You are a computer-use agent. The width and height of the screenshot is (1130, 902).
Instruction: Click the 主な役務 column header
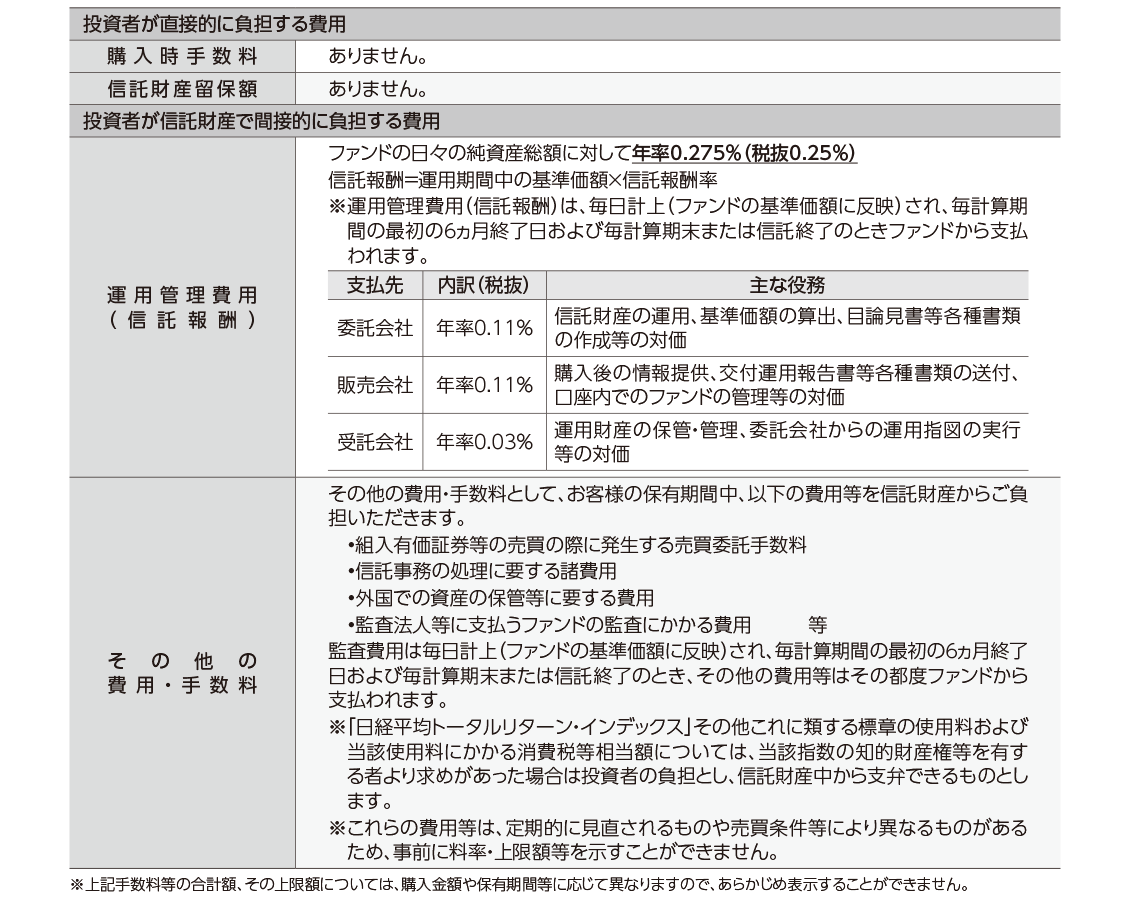click(x=787, y=285)
